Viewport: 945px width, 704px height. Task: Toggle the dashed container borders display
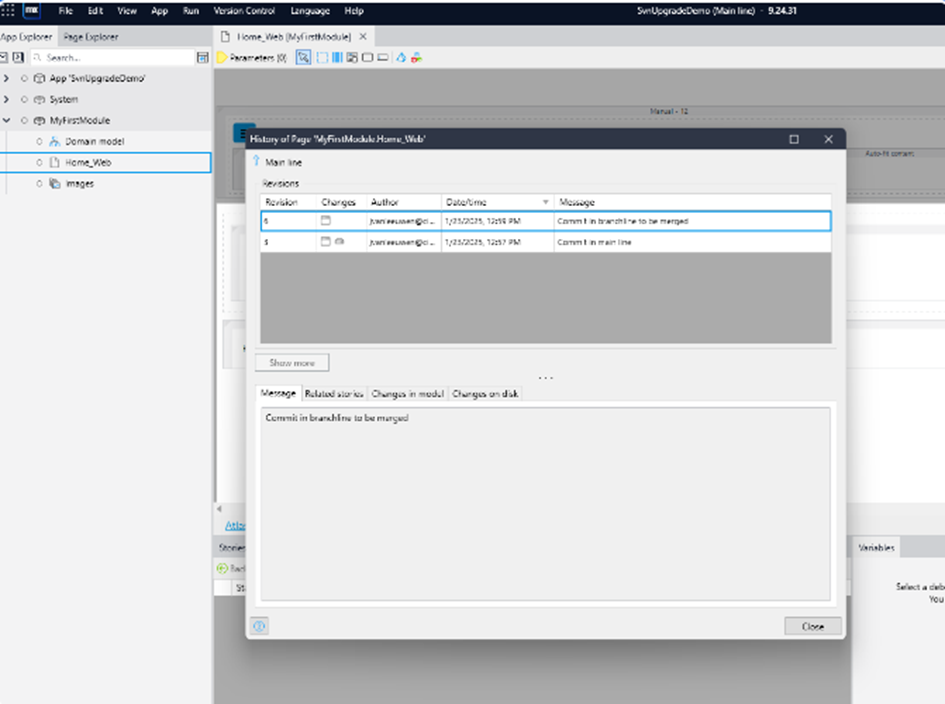(x=322, y=57)
